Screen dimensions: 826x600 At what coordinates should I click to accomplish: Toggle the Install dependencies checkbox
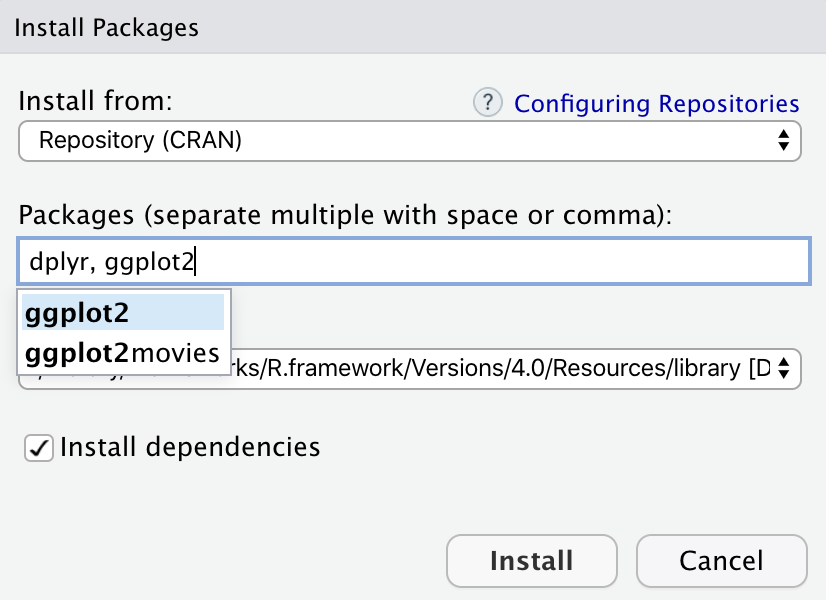[x=39, y=448]
